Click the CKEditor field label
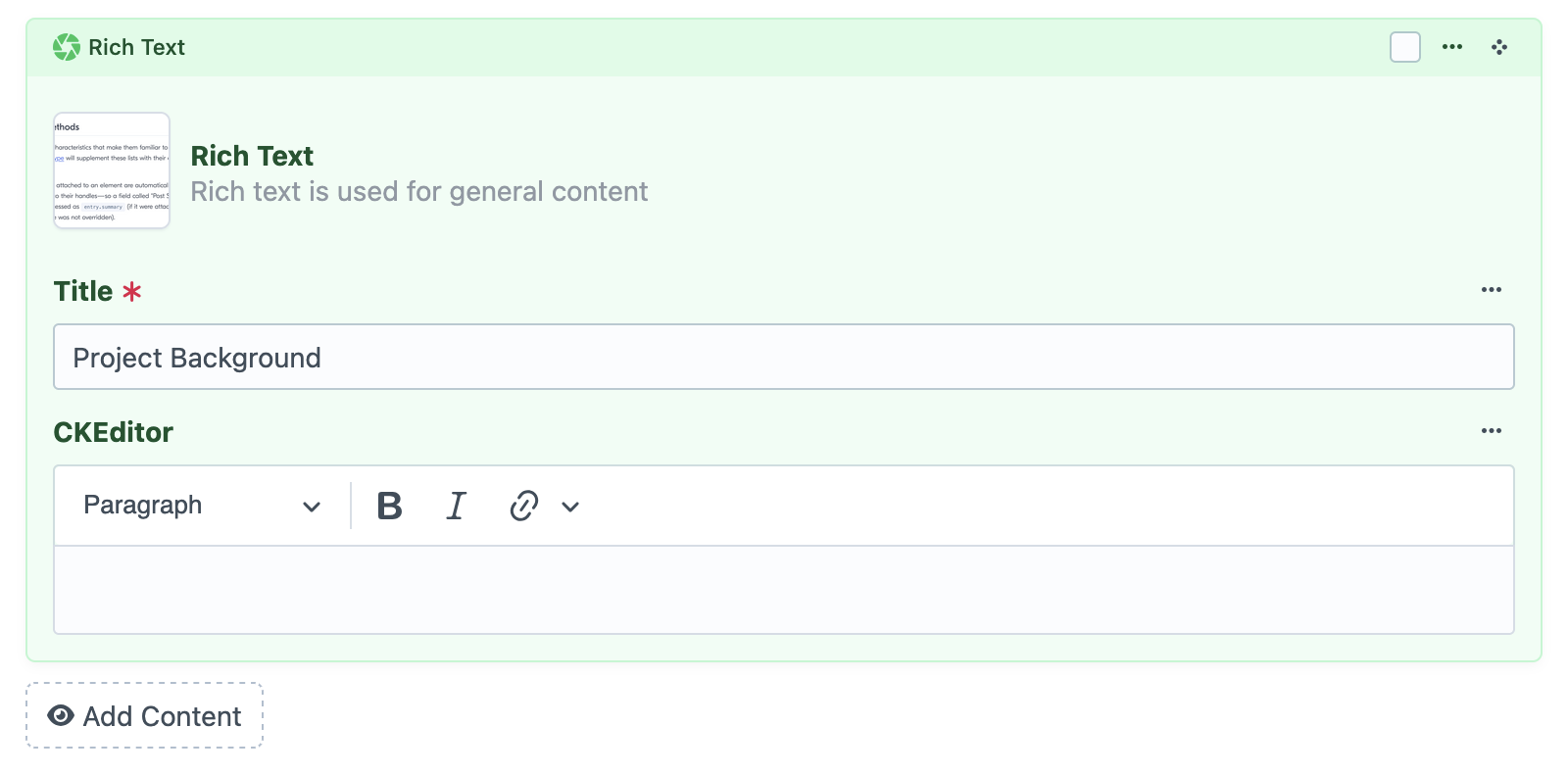The height and width of the screenshot is (775, 1568). 113,432
